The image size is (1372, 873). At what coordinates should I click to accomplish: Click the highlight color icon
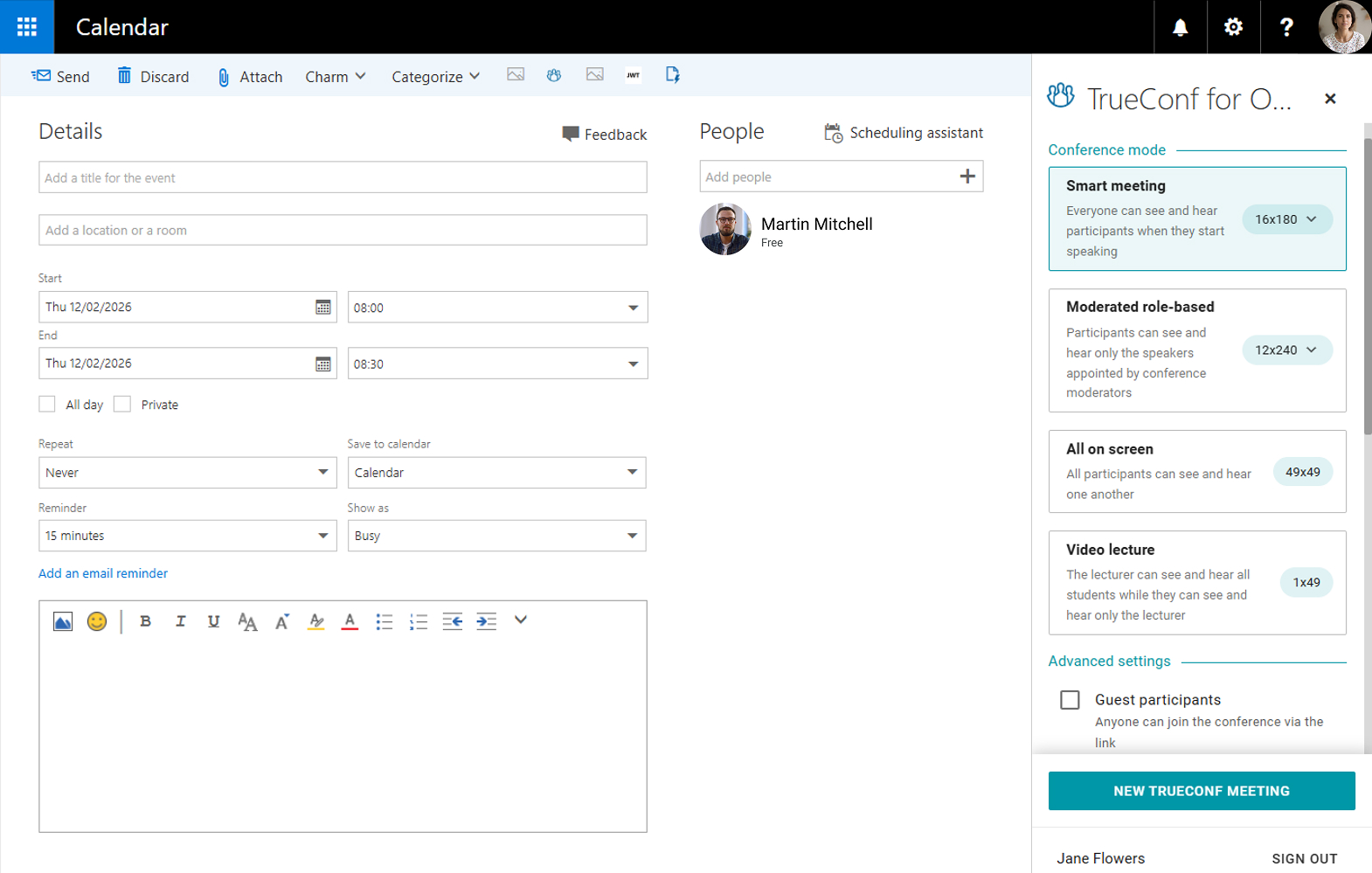pyautogui.click(x=316, y=621)
